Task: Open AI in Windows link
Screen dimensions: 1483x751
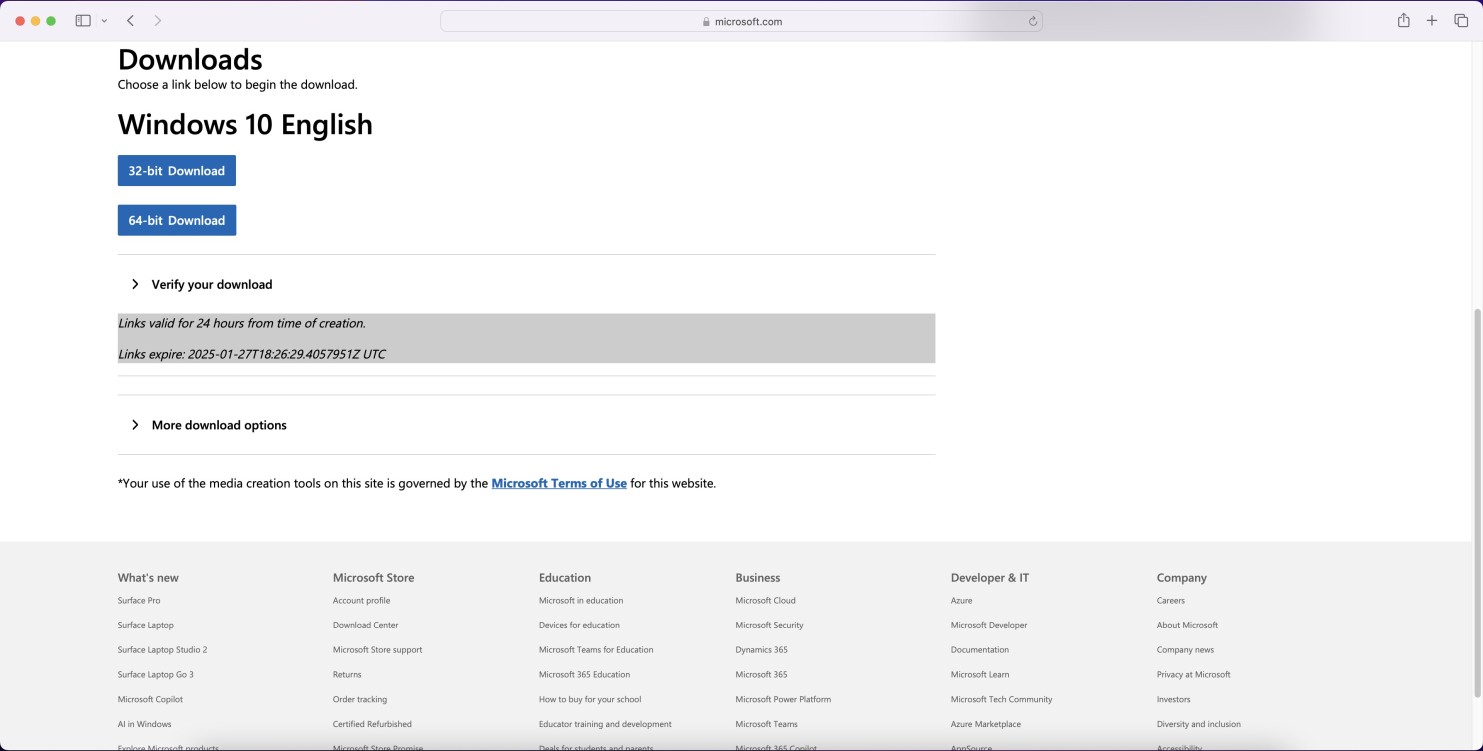Action: coord(145,724)
